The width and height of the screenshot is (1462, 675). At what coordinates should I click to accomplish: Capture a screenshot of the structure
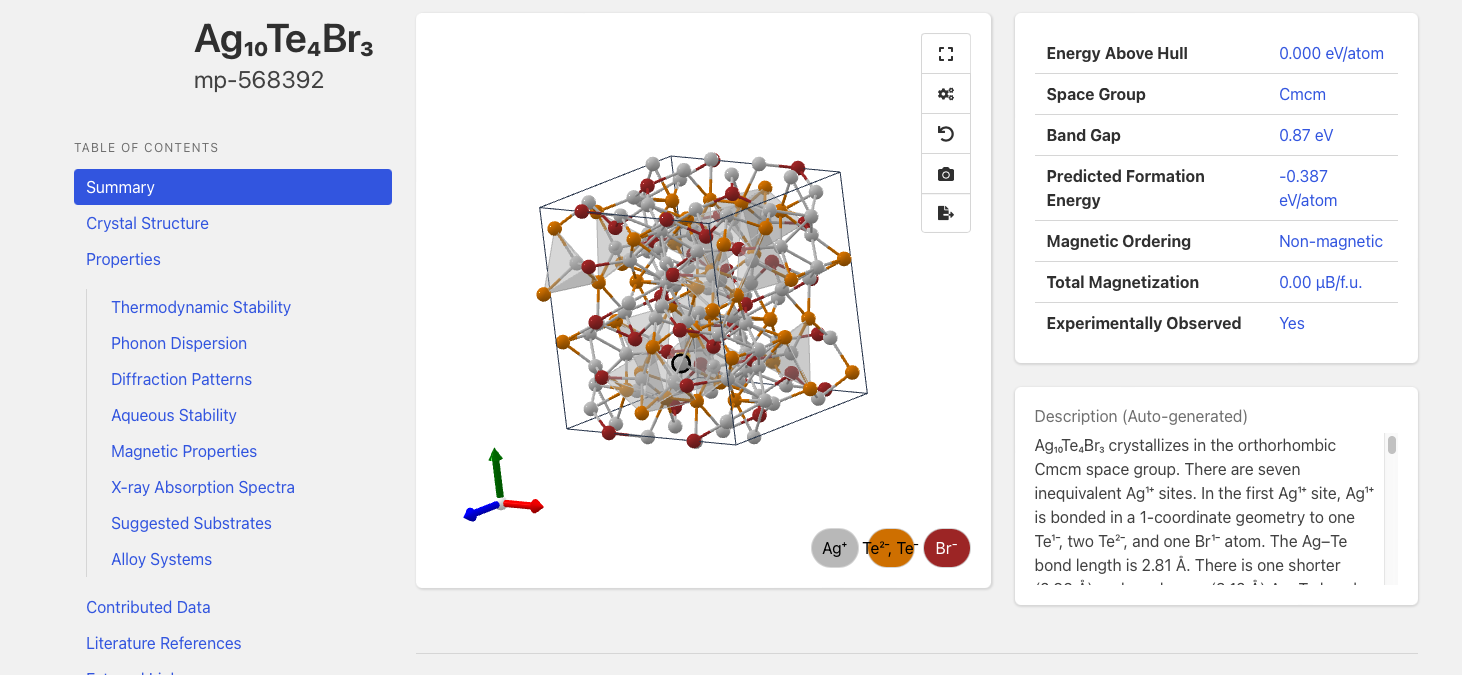click(945, 173)
